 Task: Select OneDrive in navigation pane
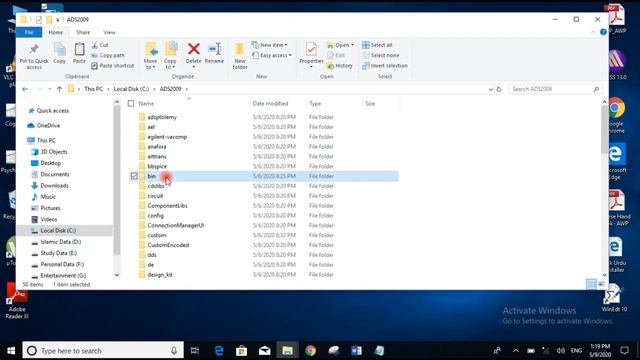[48, 126]
